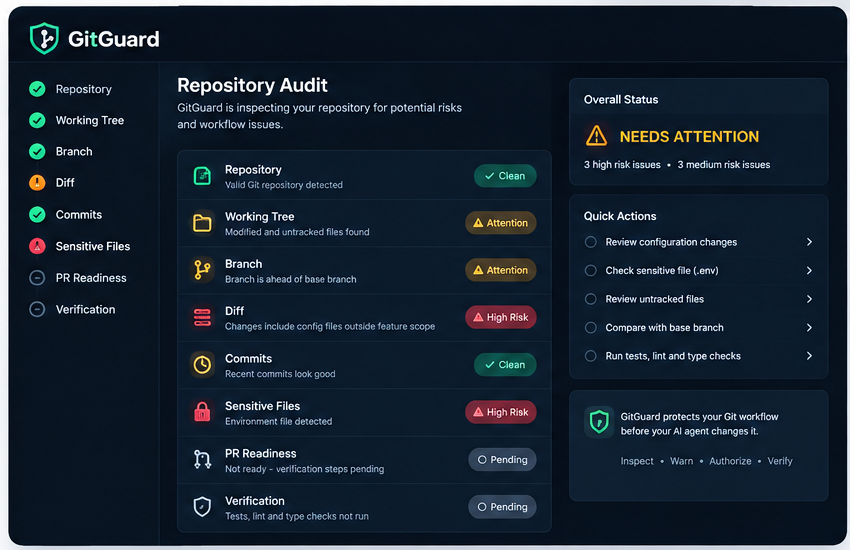The width and height of the screenshot is (850, 550).
Task: Click the shield icon in the Verification row
Action: (x=202, y=507)
